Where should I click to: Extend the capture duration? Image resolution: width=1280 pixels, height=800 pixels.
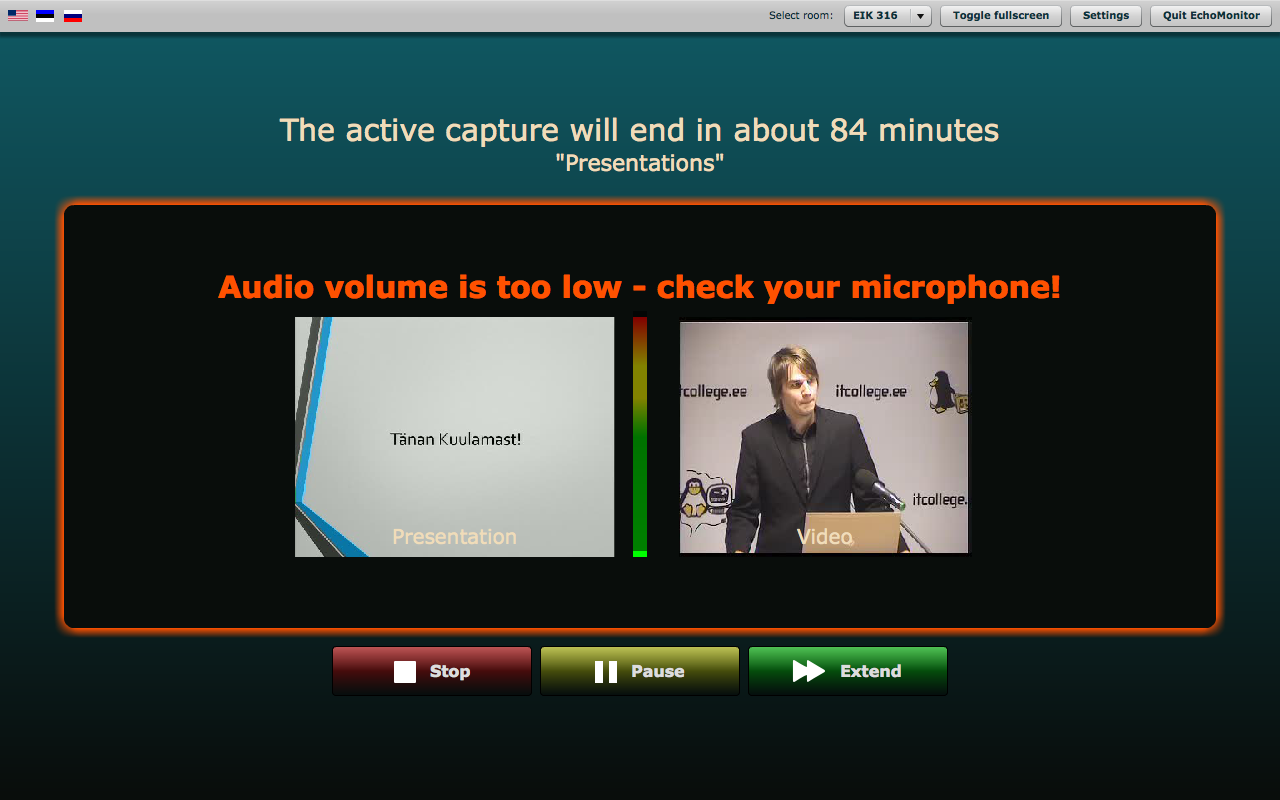[848, 671]
